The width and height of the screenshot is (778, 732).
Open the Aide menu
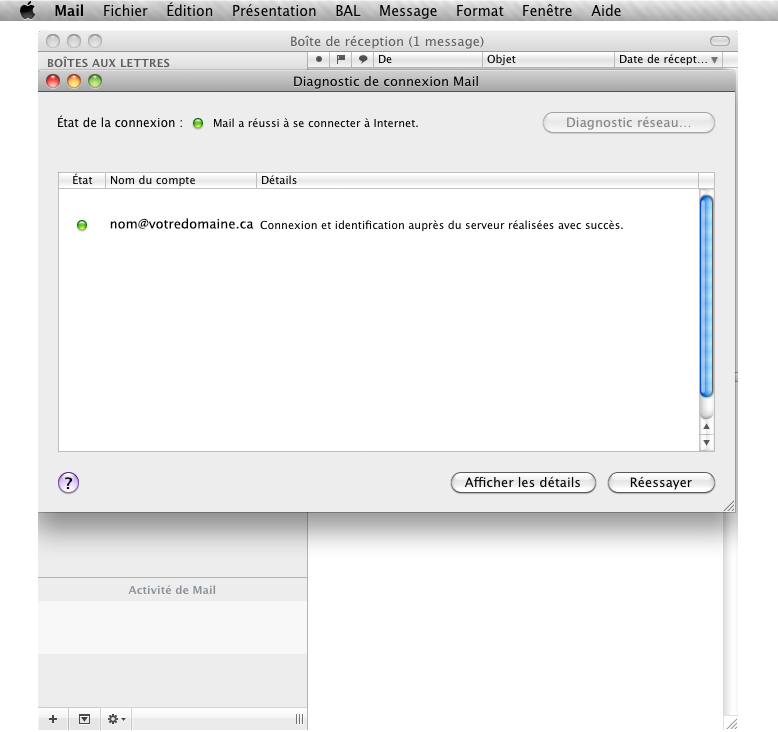pyautogui.click(x=606, y=11)
